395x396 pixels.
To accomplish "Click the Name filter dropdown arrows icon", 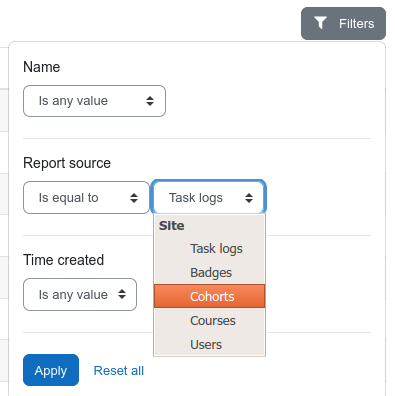I will (x=150, y=101).
